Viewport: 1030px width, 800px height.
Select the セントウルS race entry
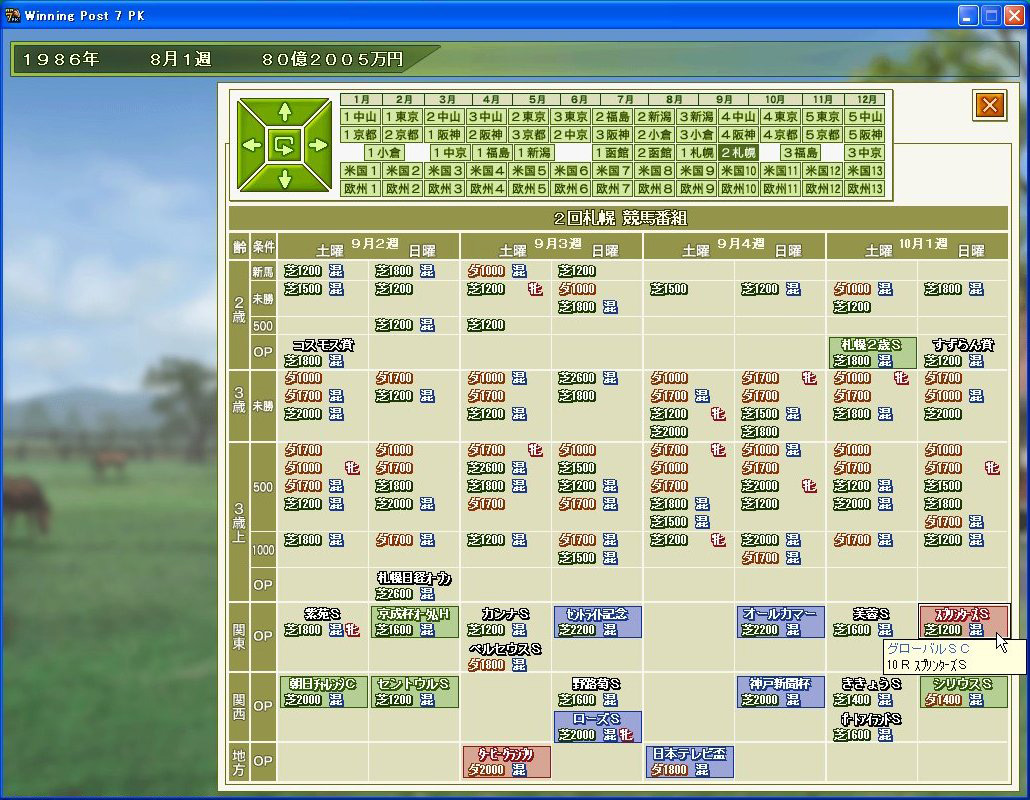pos(414,692)
